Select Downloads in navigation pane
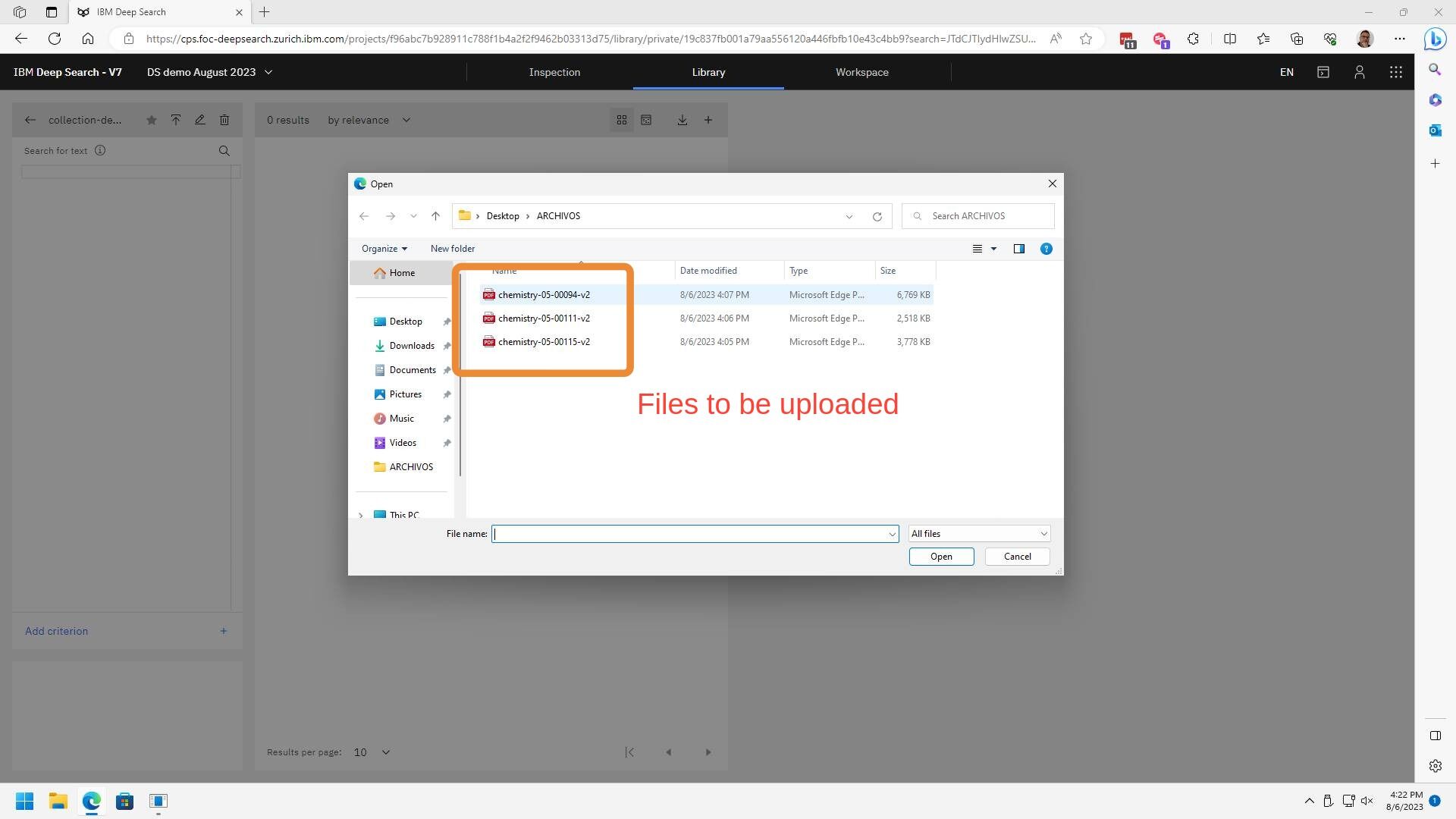The image size is (1456, 819). (412, 346)
